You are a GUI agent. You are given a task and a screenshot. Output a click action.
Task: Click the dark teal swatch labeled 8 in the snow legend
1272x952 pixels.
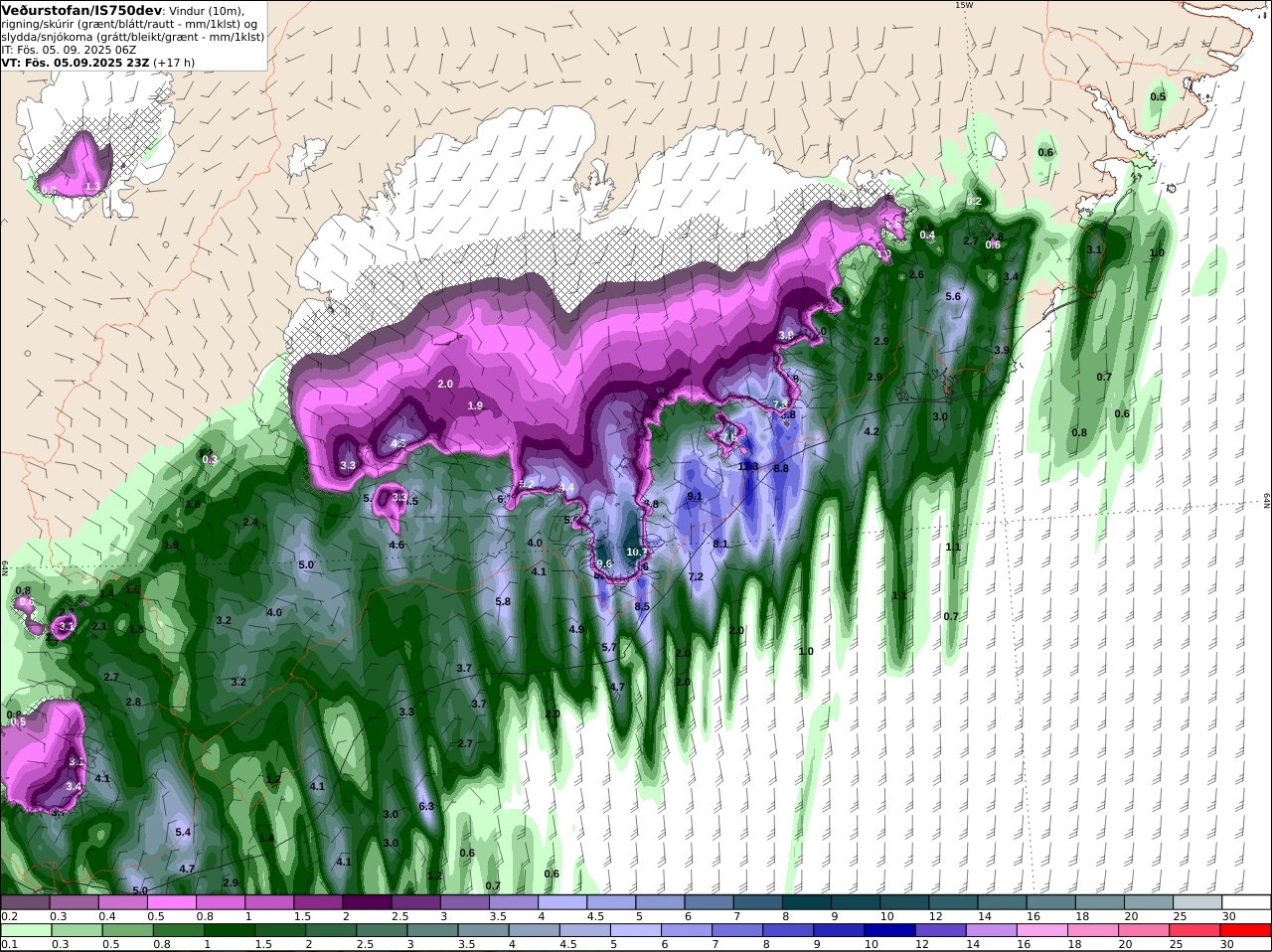coord(808,901)
